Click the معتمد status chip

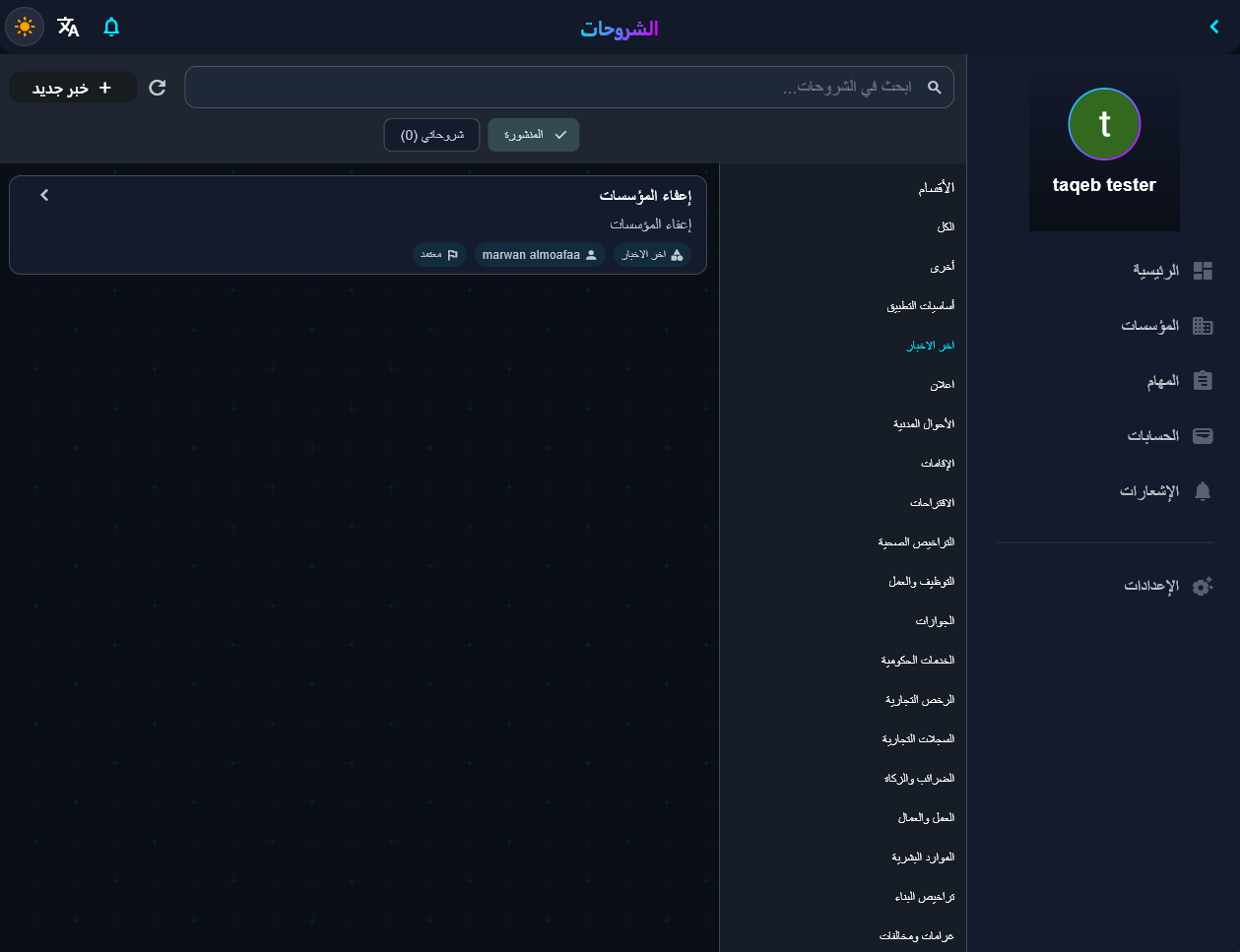439,255
